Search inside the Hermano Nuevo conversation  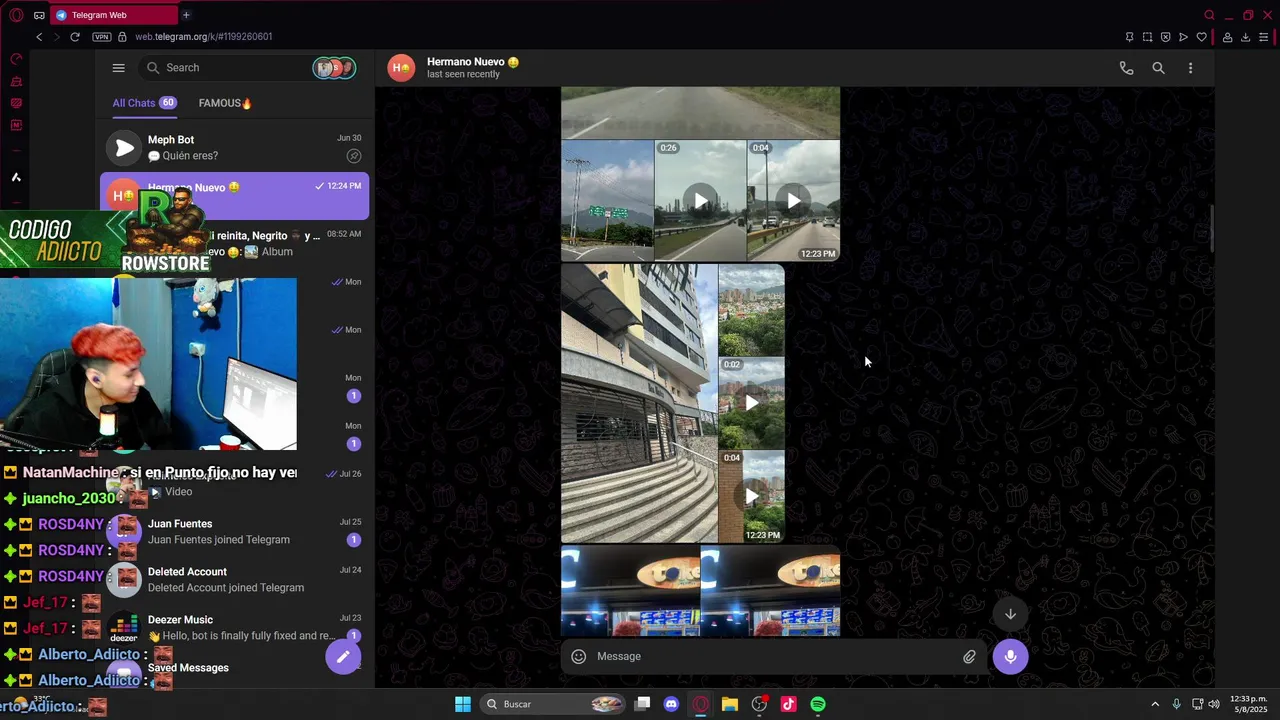[1158, 68]
